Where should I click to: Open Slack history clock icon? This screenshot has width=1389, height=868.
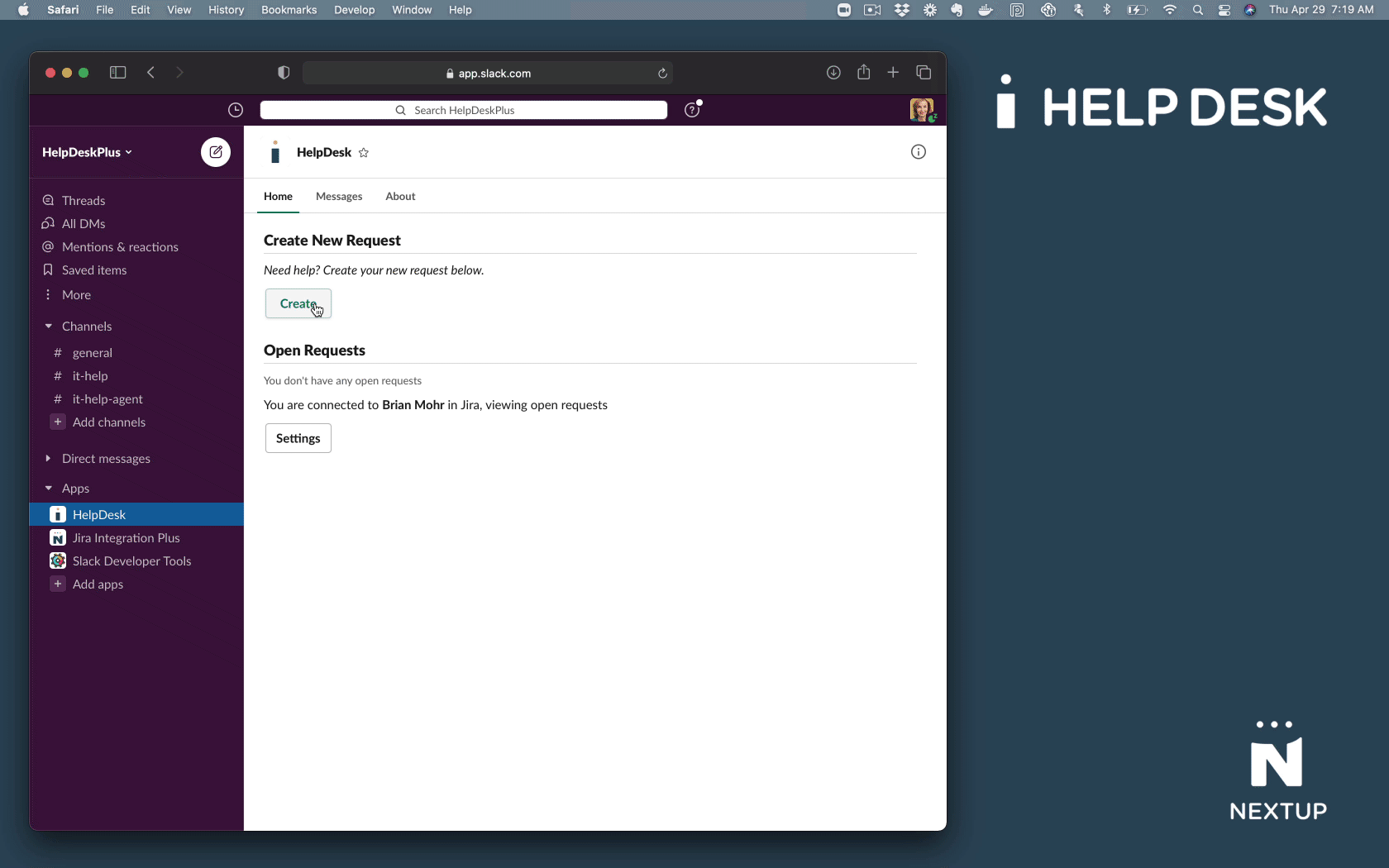point(236,110)
